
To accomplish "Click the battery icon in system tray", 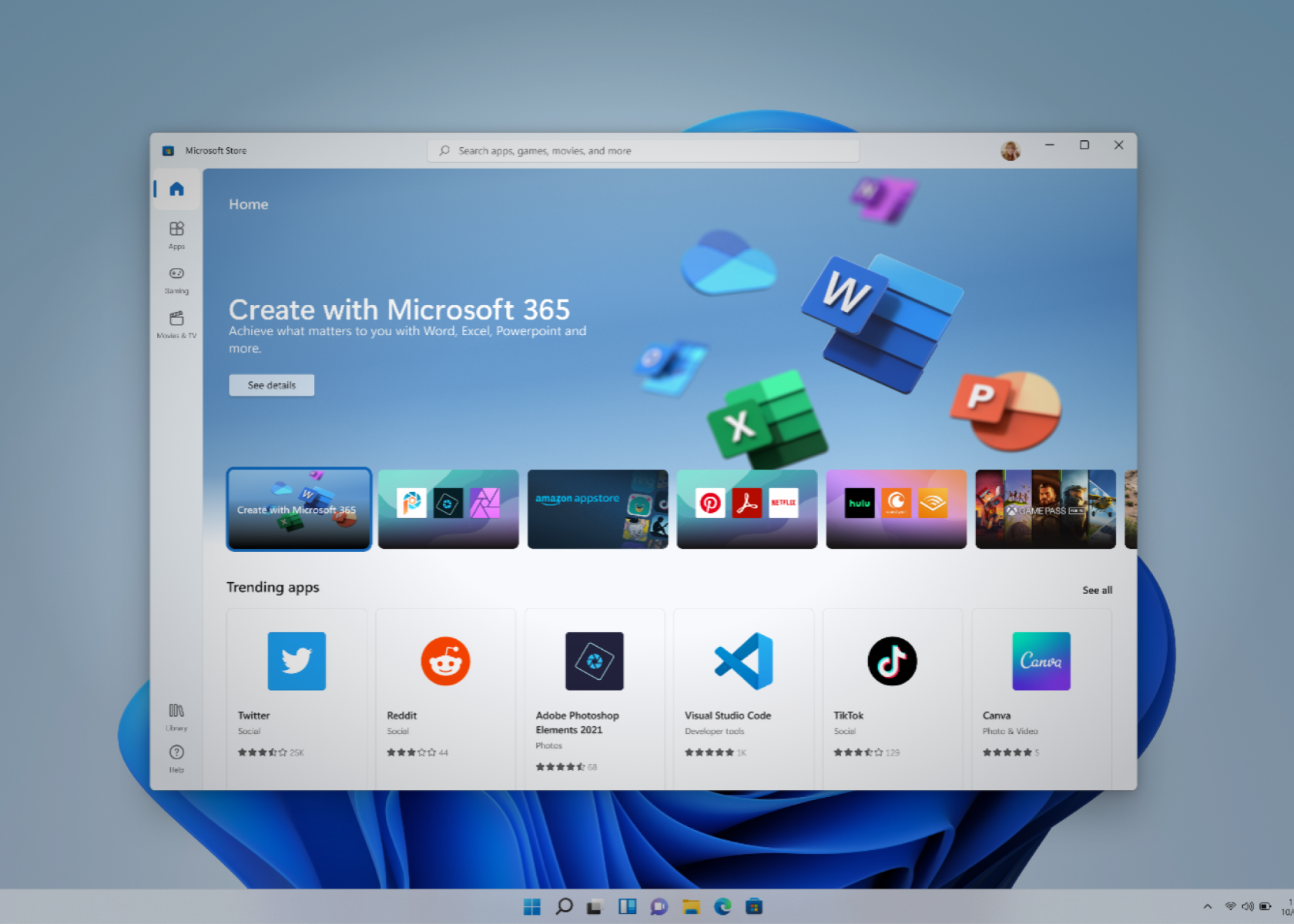I will point(1265,906).
